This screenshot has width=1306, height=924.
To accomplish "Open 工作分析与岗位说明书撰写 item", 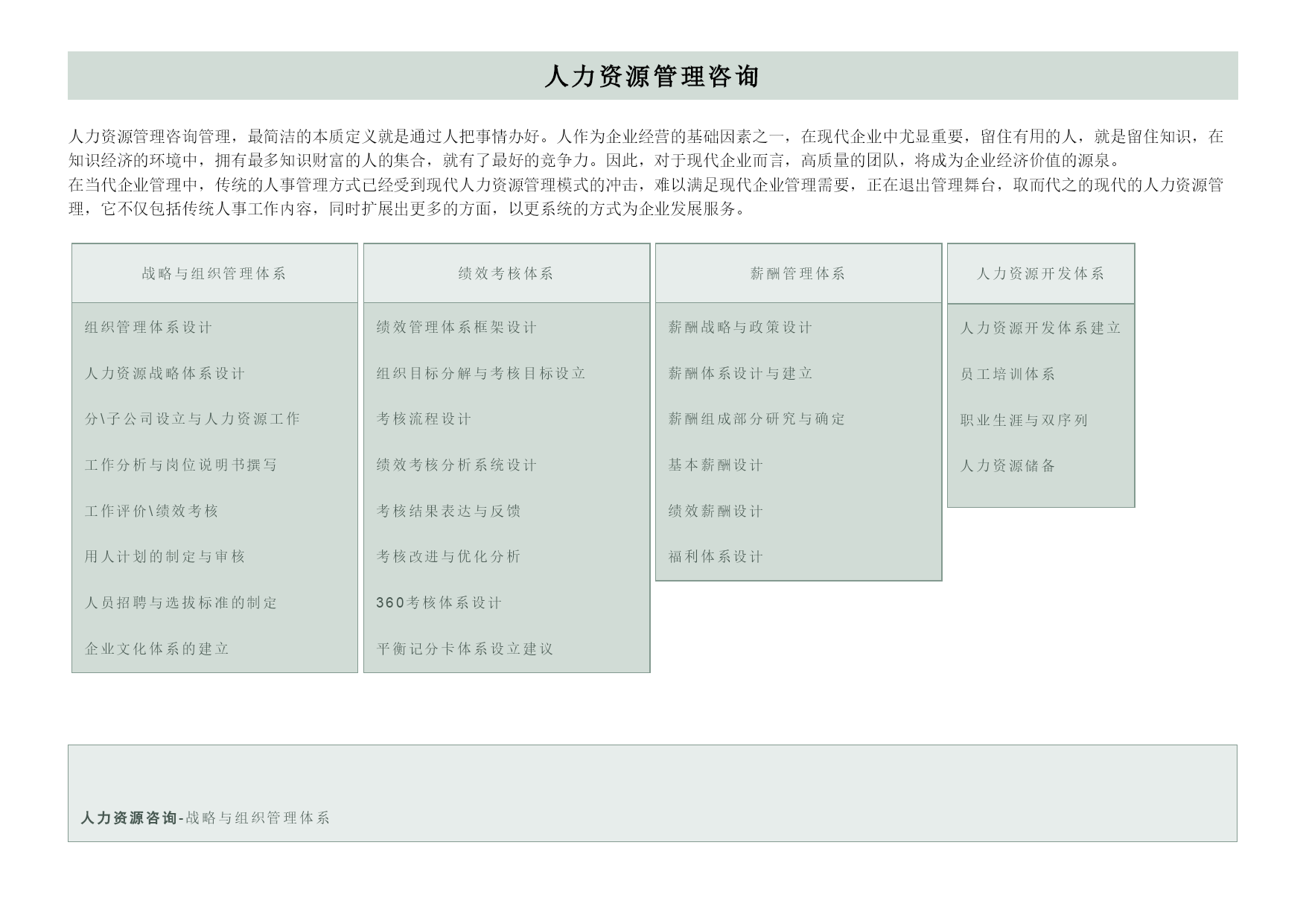I will tap(181, 465).
